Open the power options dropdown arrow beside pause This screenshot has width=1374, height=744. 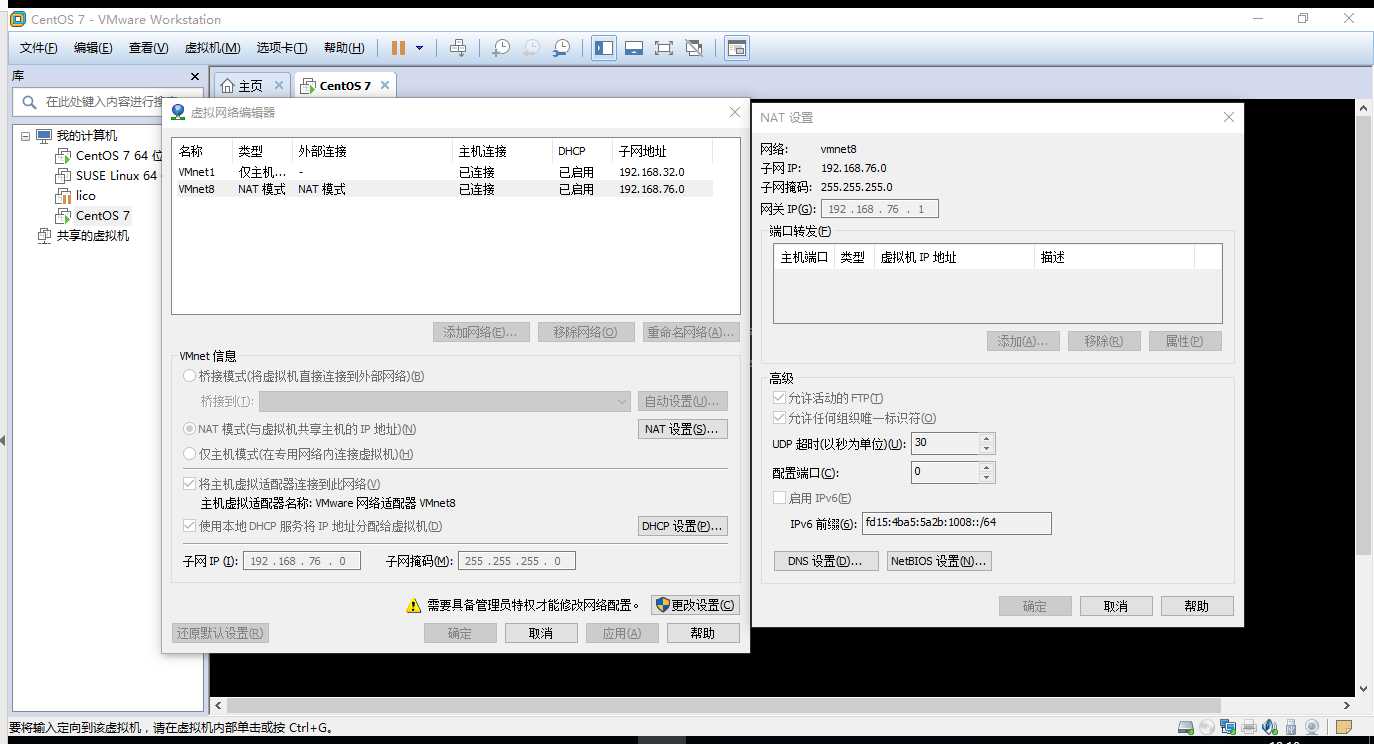point(419,48)
